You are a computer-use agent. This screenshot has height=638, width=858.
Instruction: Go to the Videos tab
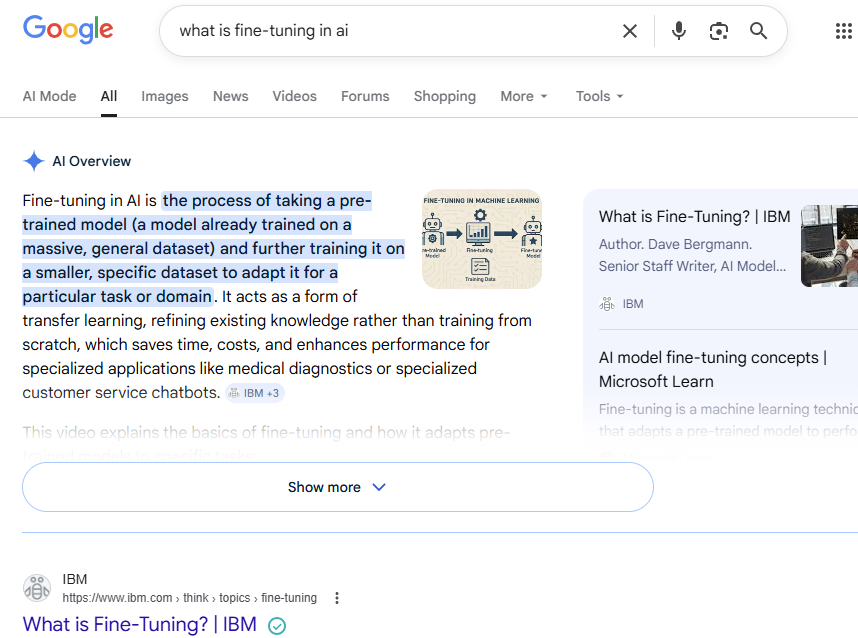tap(294, 96)
